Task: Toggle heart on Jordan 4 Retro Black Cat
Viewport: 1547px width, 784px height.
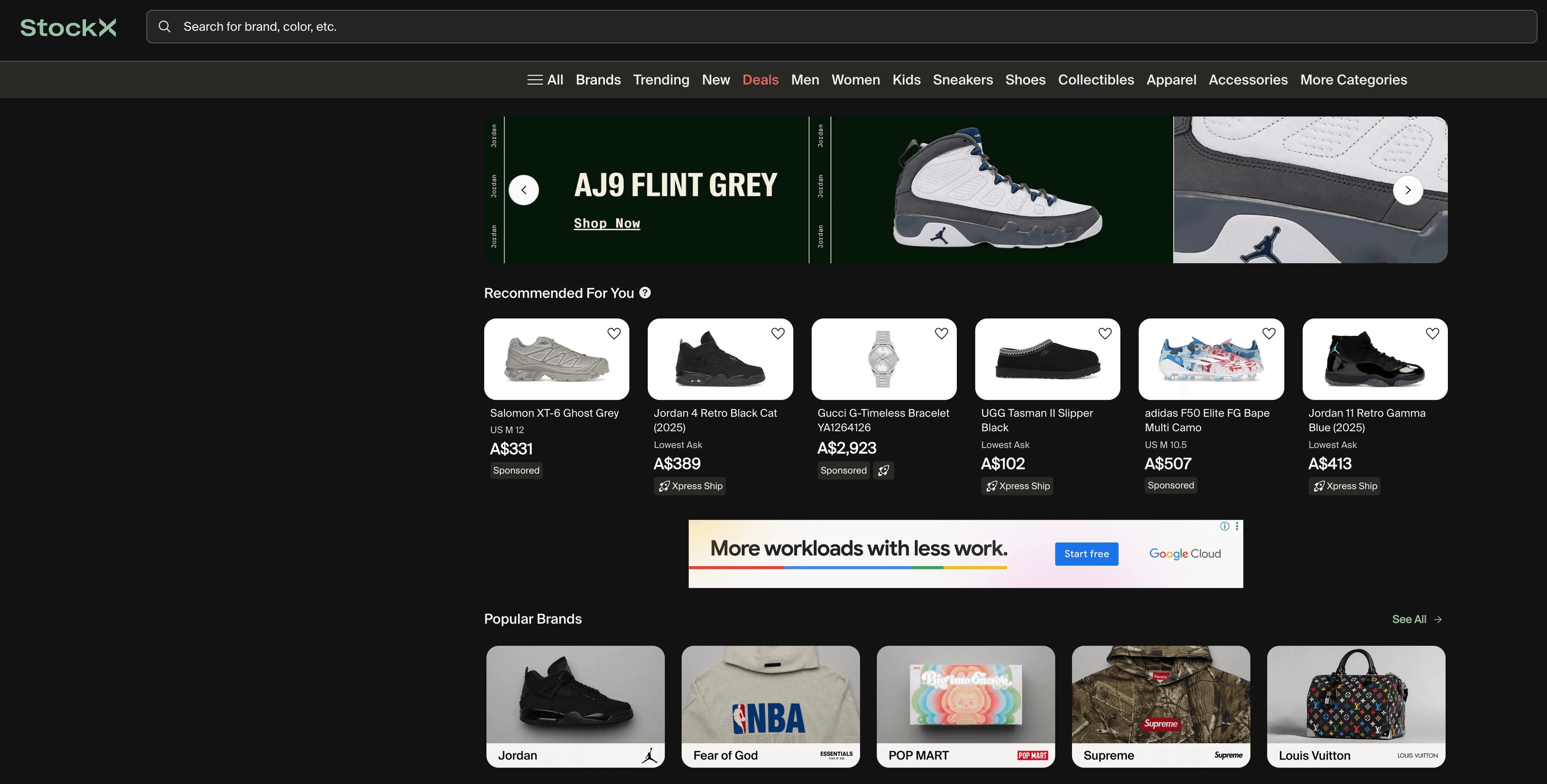Action: pos(778,333)
